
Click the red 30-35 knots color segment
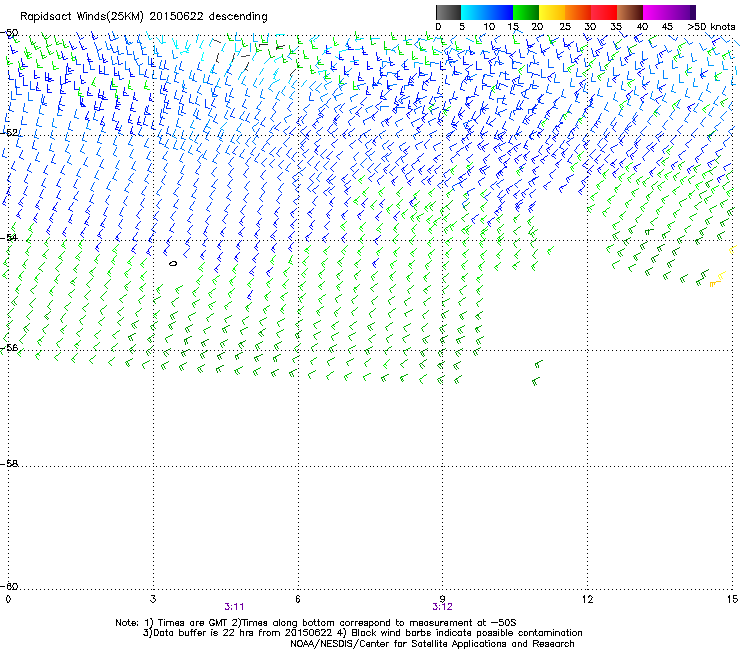604,12
